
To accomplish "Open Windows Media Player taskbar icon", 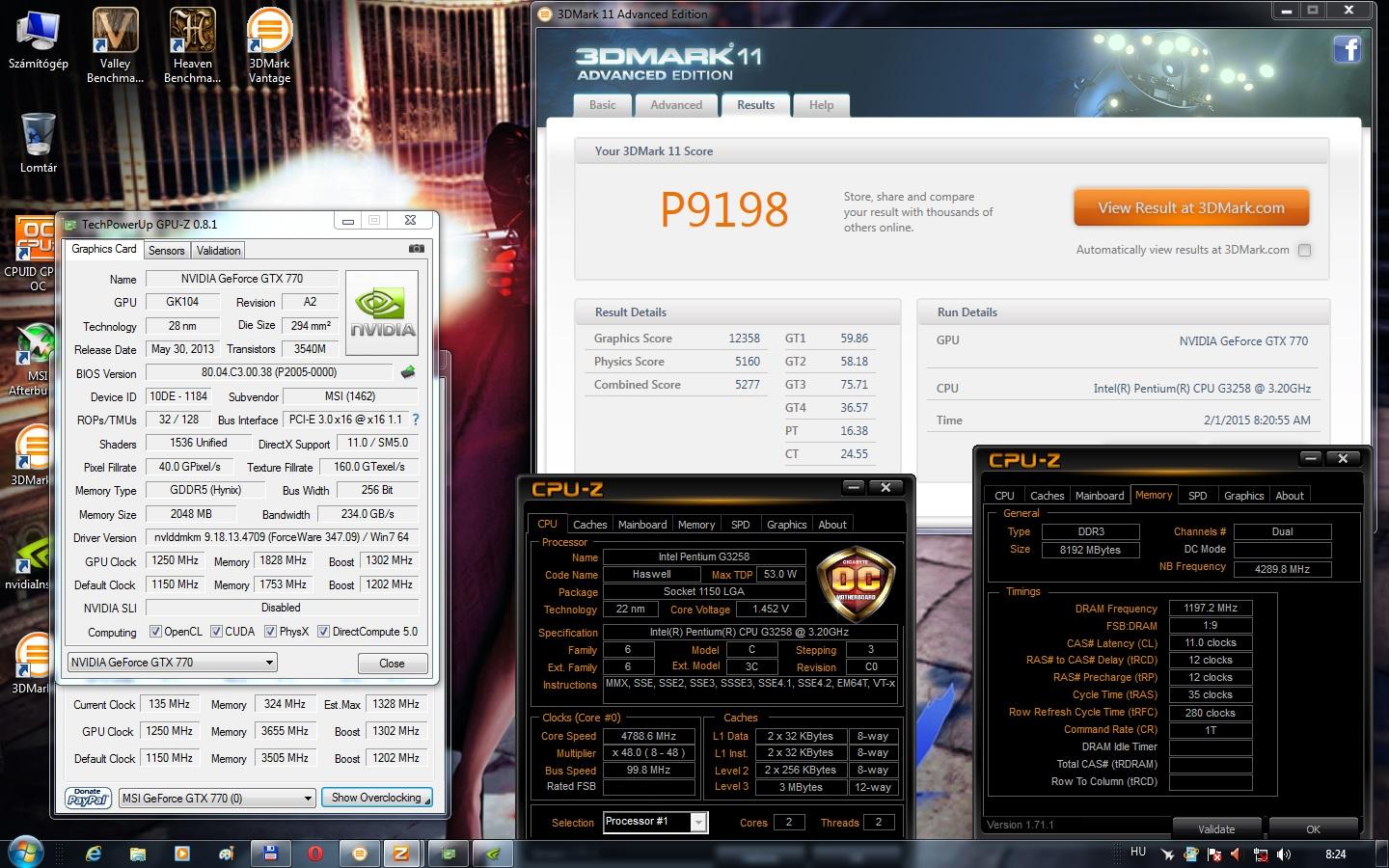I will pos(182,854).
